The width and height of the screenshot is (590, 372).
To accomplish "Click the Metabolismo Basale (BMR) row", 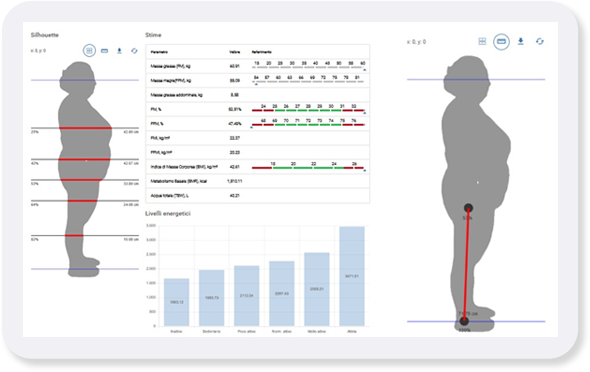I will pyautogui.click(x=258, y=181).
